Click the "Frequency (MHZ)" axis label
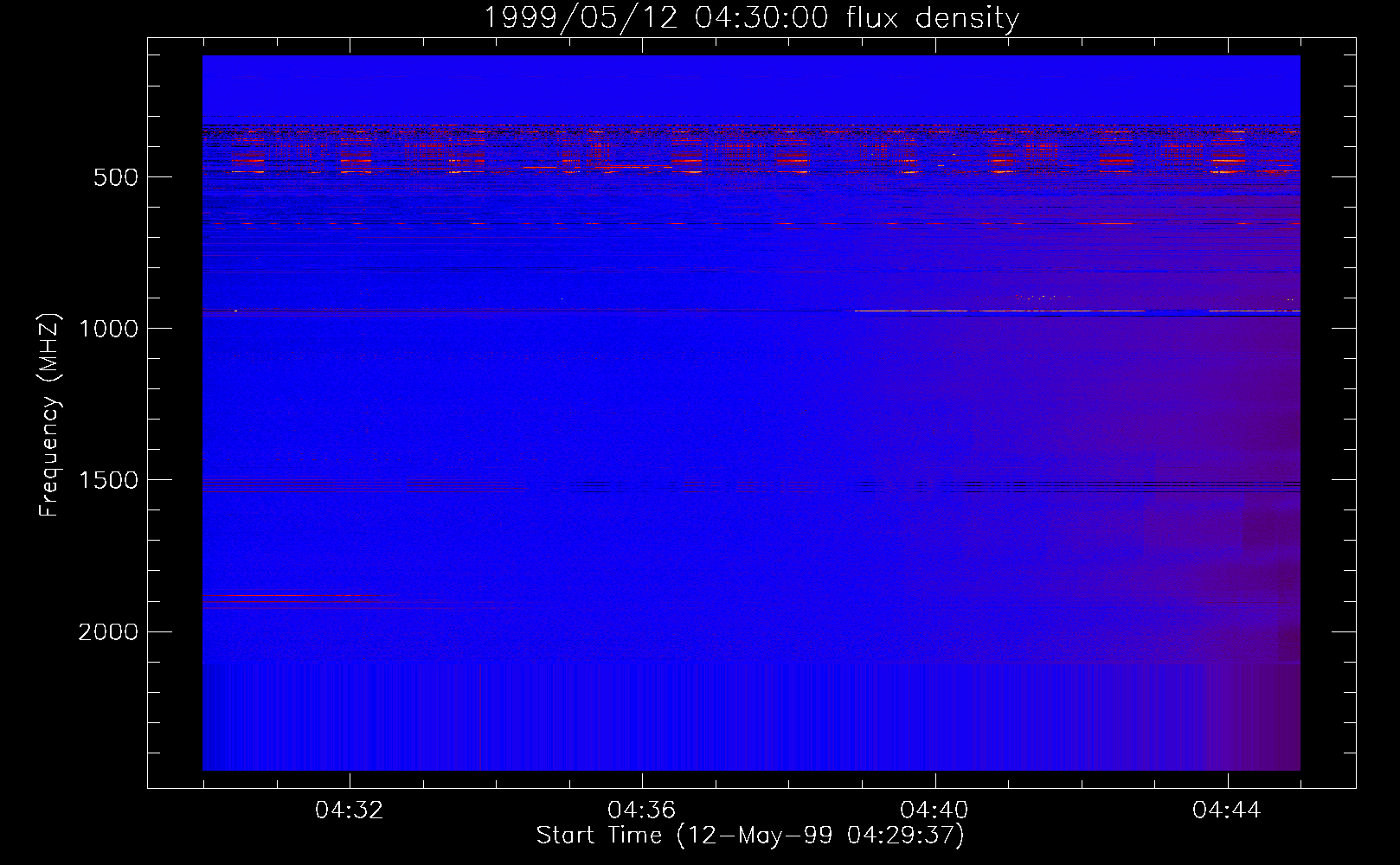Screen dimensions: 1400x865 pyautogui.click(x=50, y=414)
